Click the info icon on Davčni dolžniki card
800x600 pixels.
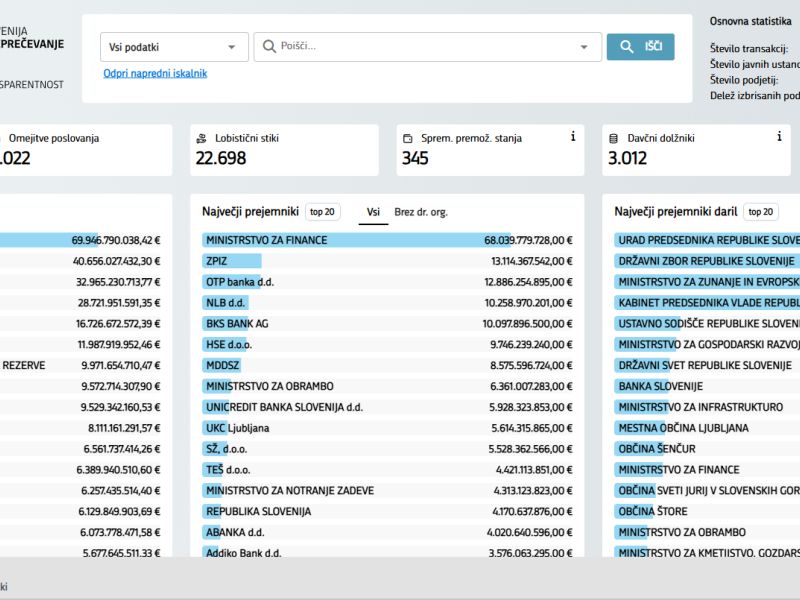tap(779, 137)
